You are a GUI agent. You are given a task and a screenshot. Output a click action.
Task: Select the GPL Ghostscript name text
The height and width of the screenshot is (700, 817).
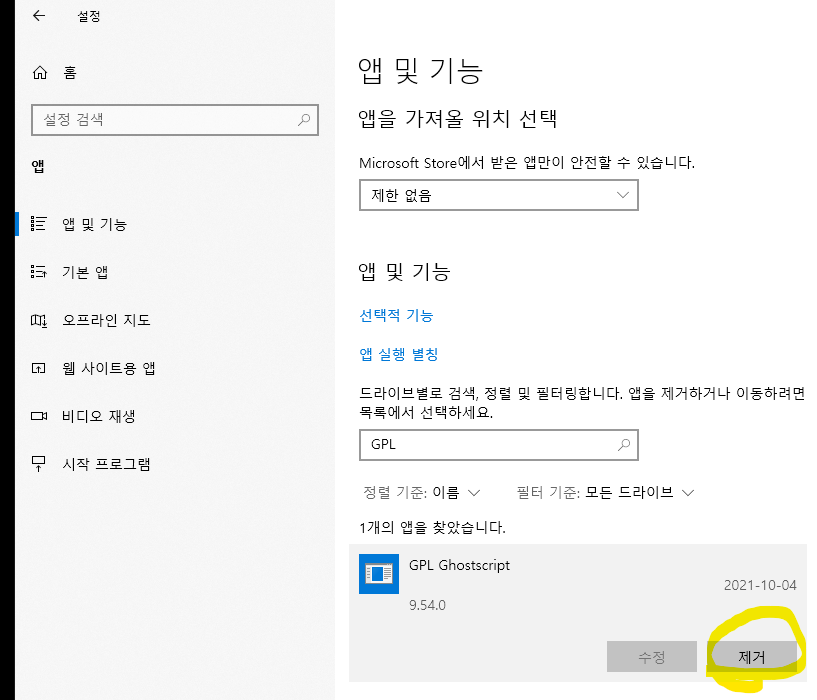pyautogui.click(x=459, y=566)
